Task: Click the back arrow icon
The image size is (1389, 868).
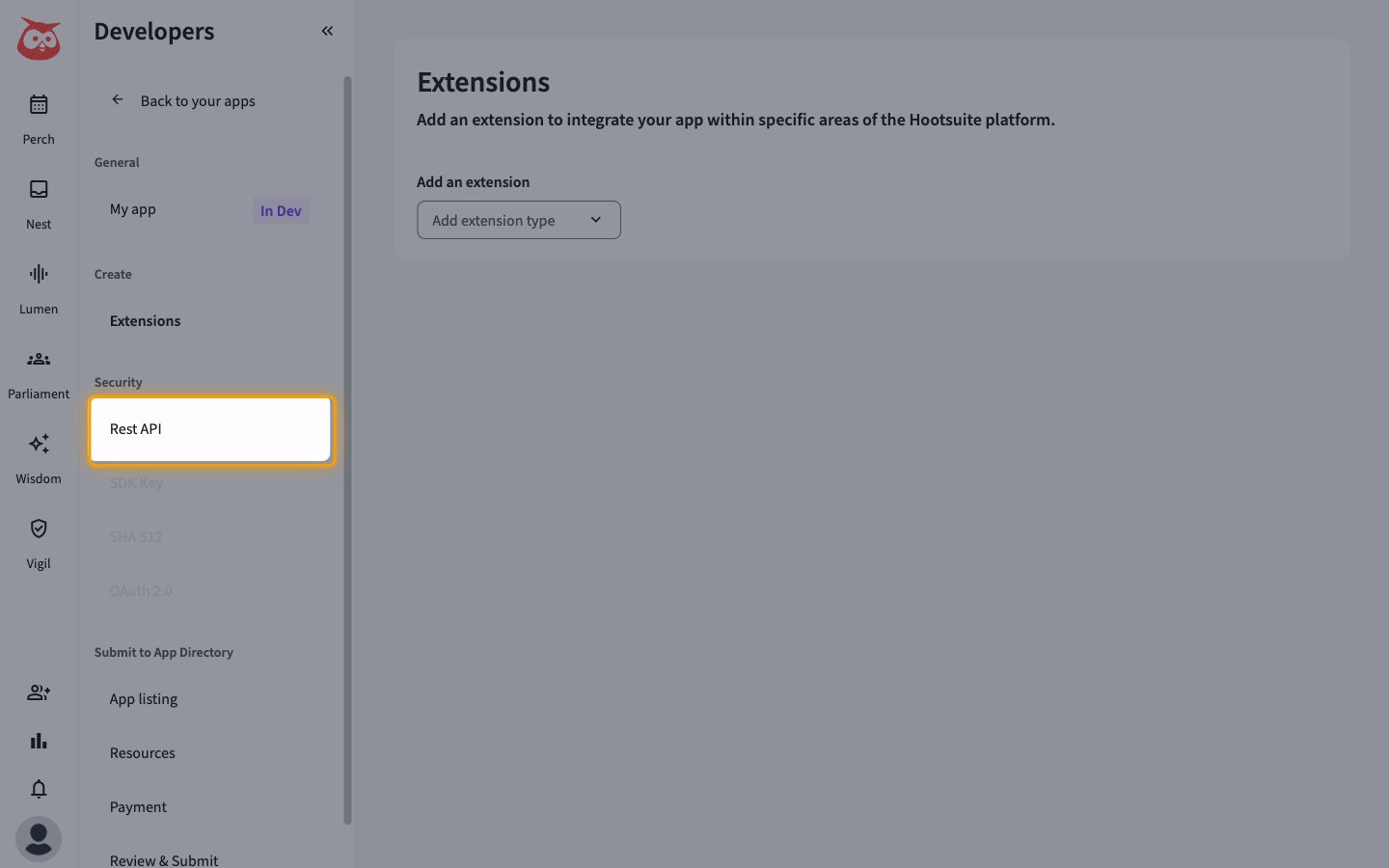Action: pos(118,99)
